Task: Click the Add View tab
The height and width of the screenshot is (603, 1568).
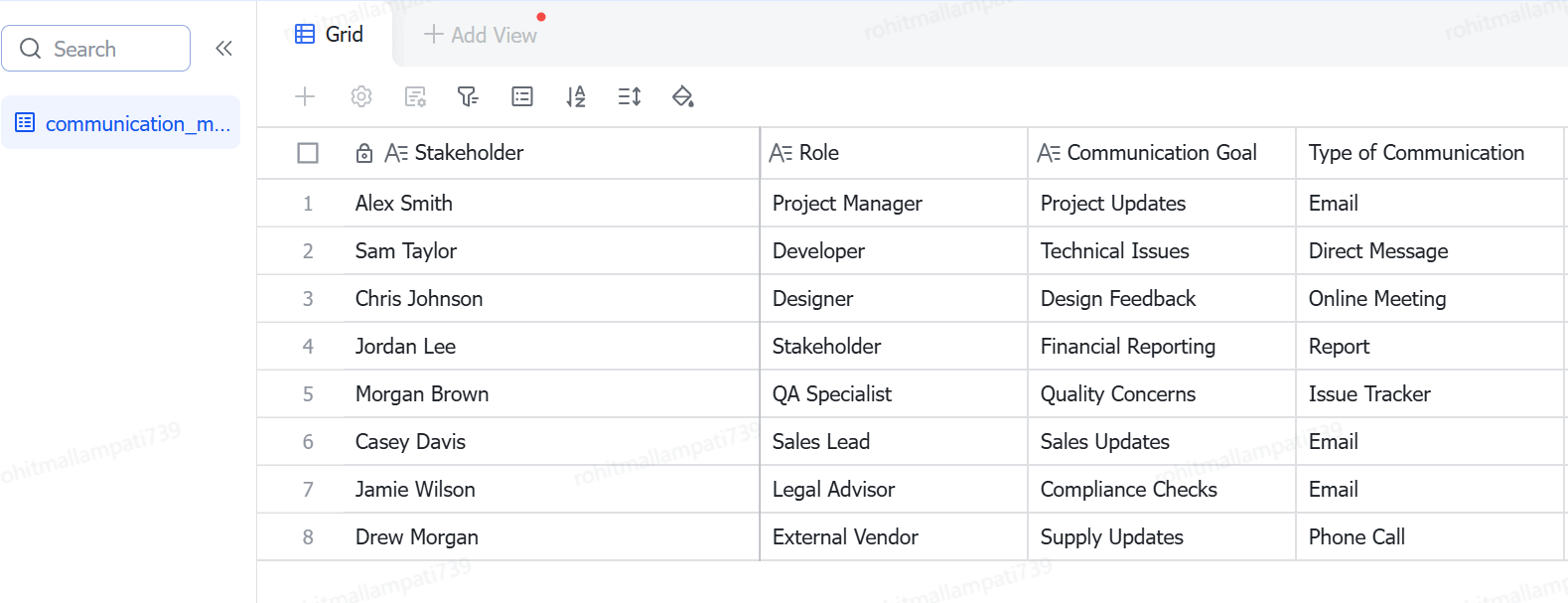Action: 481,35
